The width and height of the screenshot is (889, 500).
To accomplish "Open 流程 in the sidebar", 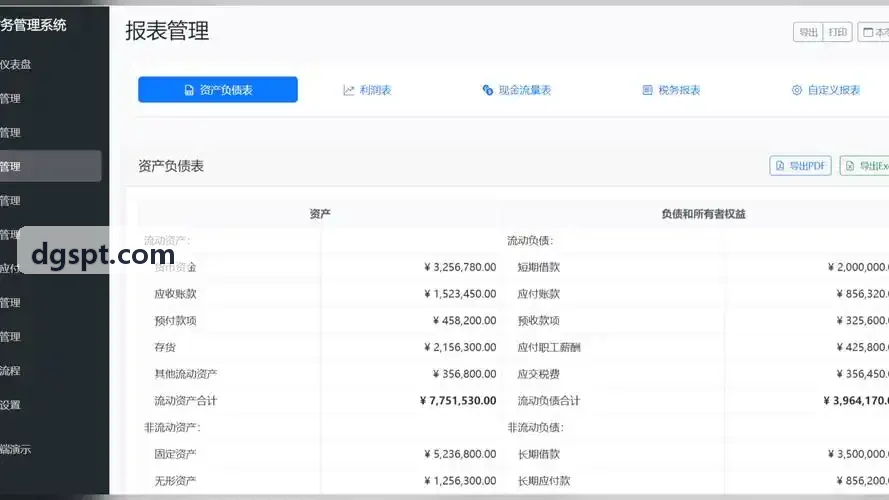I will (x=11, y=371).
